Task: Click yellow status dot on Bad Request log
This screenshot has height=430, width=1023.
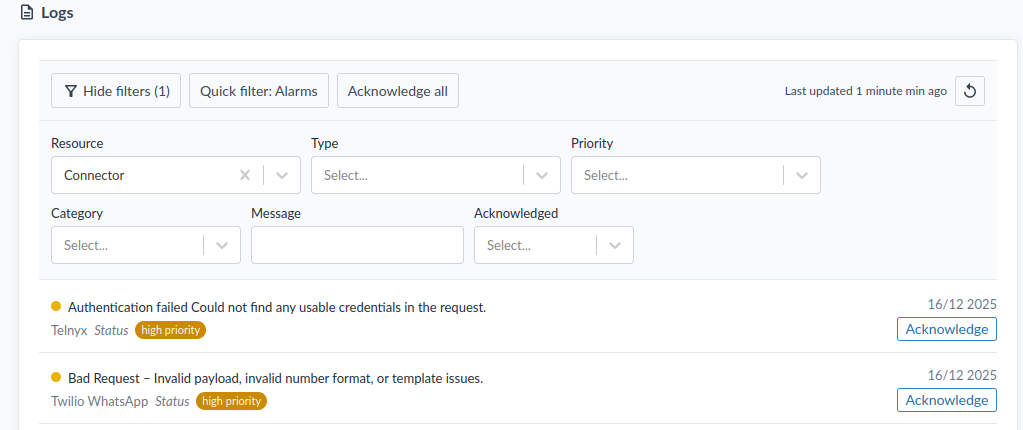Action: pyautogui.click(x=56, y=378)
